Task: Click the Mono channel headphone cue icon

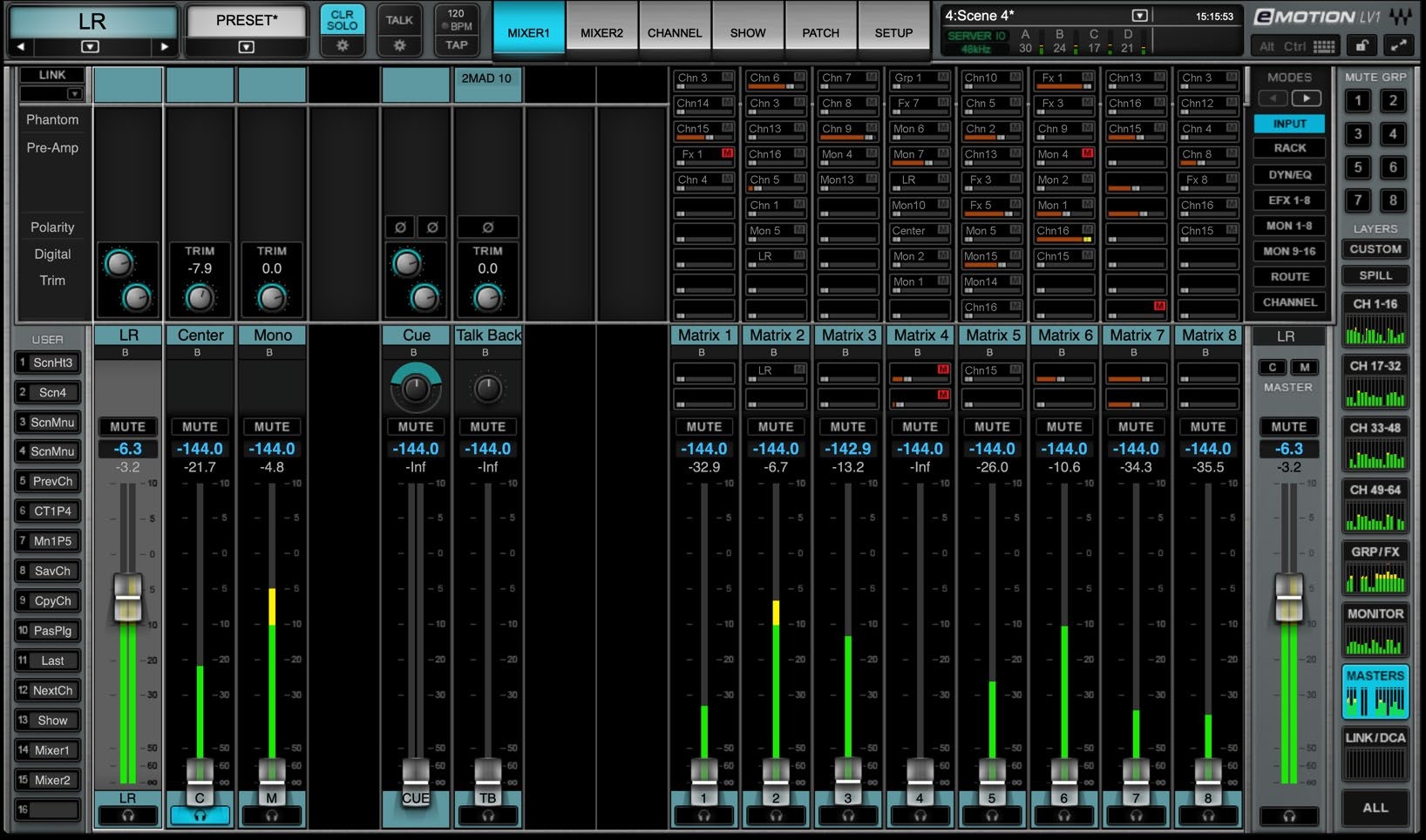Action: click(272, 816)
